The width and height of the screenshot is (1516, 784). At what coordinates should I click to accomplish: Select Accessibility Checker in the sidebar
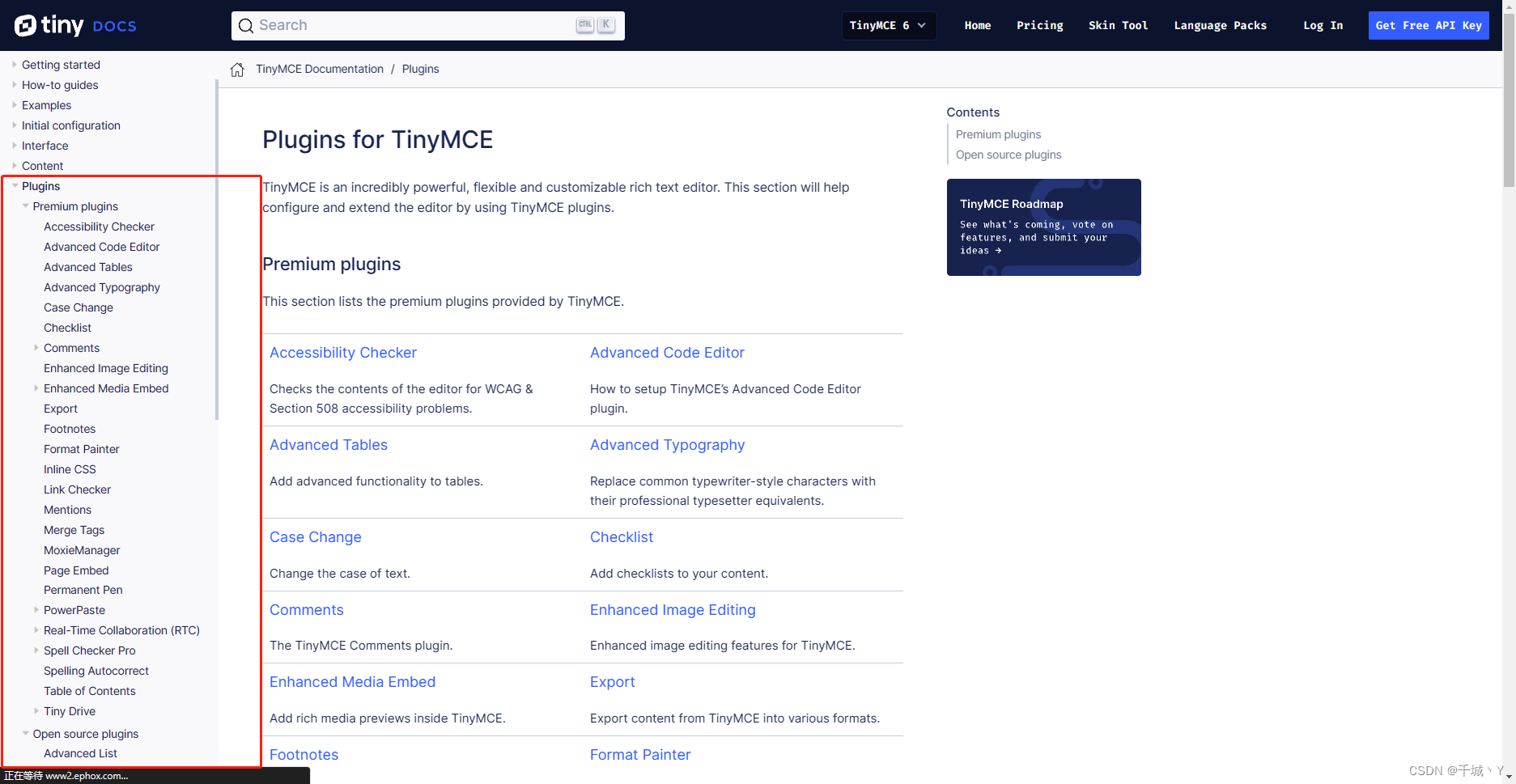point(99,227)
